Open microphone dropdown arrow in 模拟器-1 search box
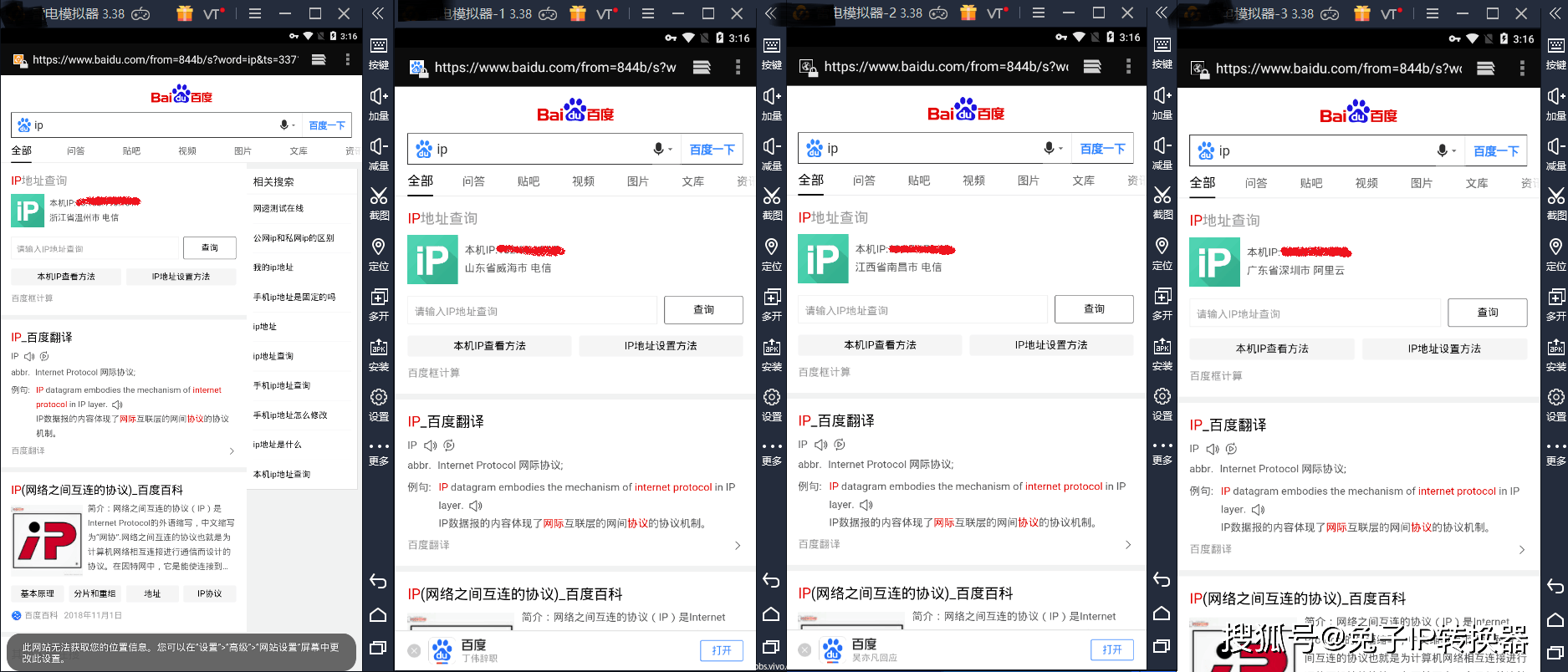Image resolution: width=1568 pixels, height=672 pixels. (671, 150)
